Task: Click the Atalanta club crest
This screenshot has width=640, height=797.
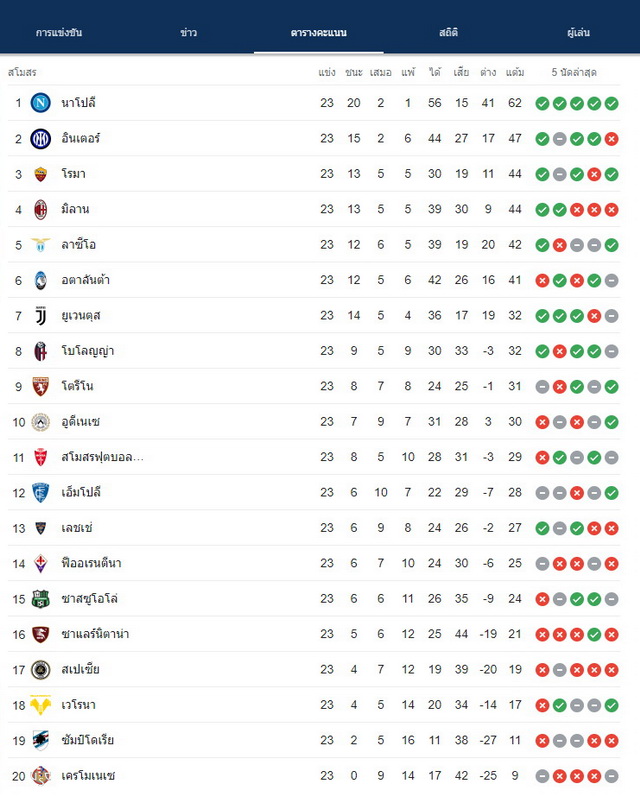Action: (x=41, y=280)
